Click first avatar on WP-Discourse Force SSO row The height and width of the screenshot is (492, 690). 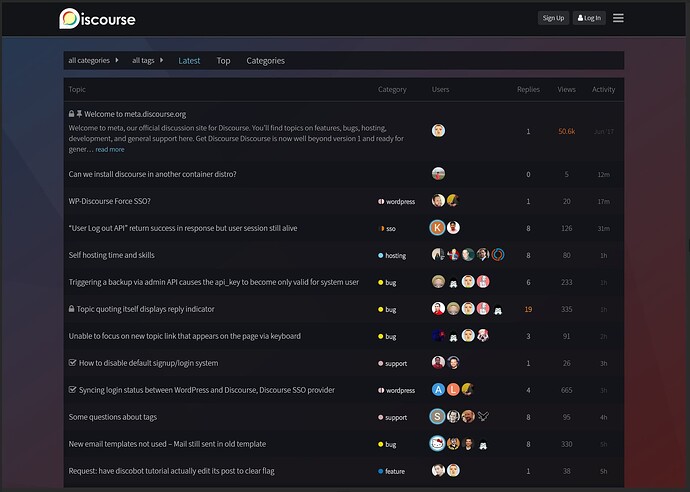click(438, 201)
